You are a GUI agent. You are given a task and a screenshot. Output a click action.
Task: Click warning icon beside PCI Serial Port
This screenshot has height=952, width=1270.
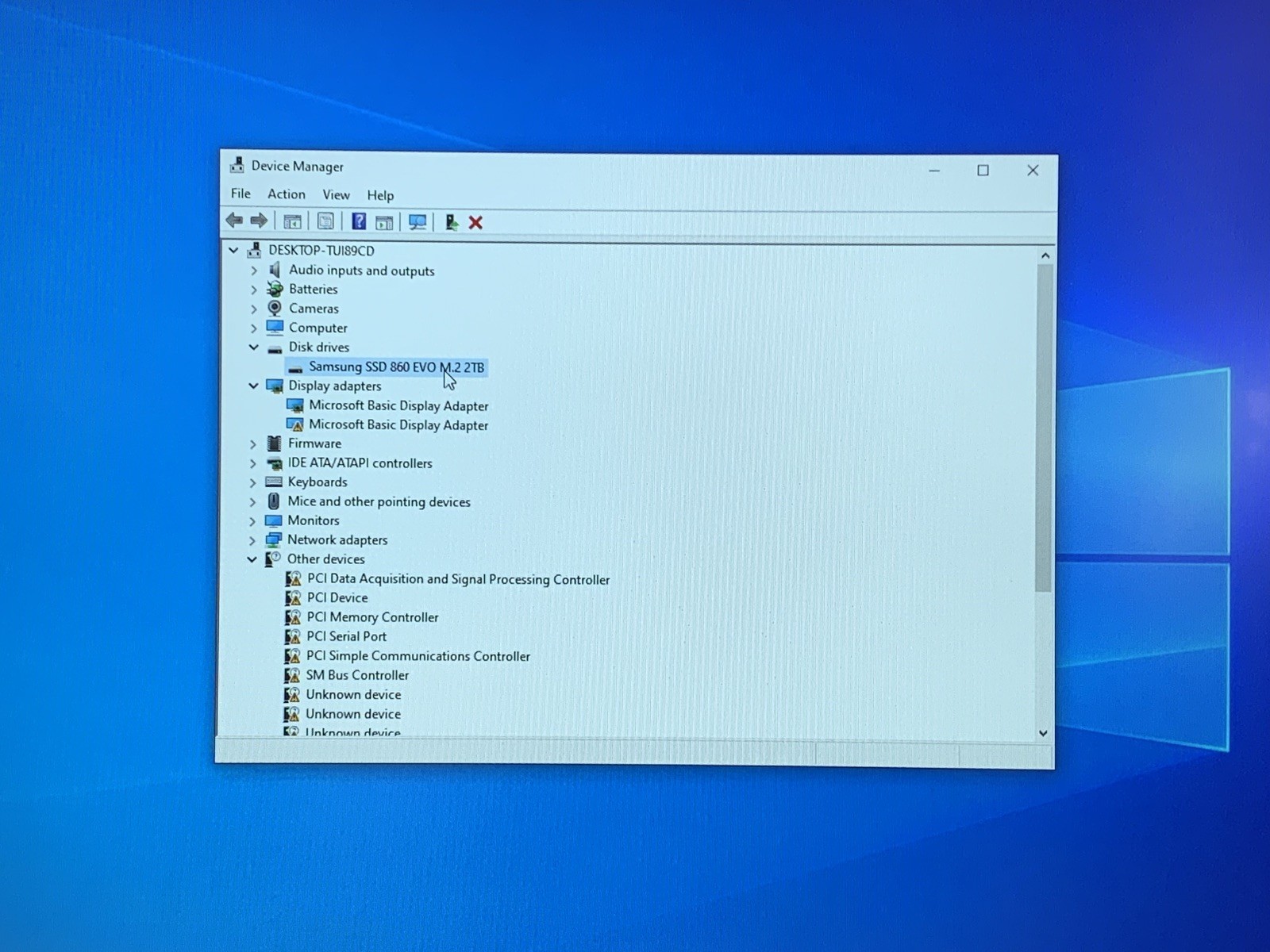pyautogui.click(x=292, y=636)
